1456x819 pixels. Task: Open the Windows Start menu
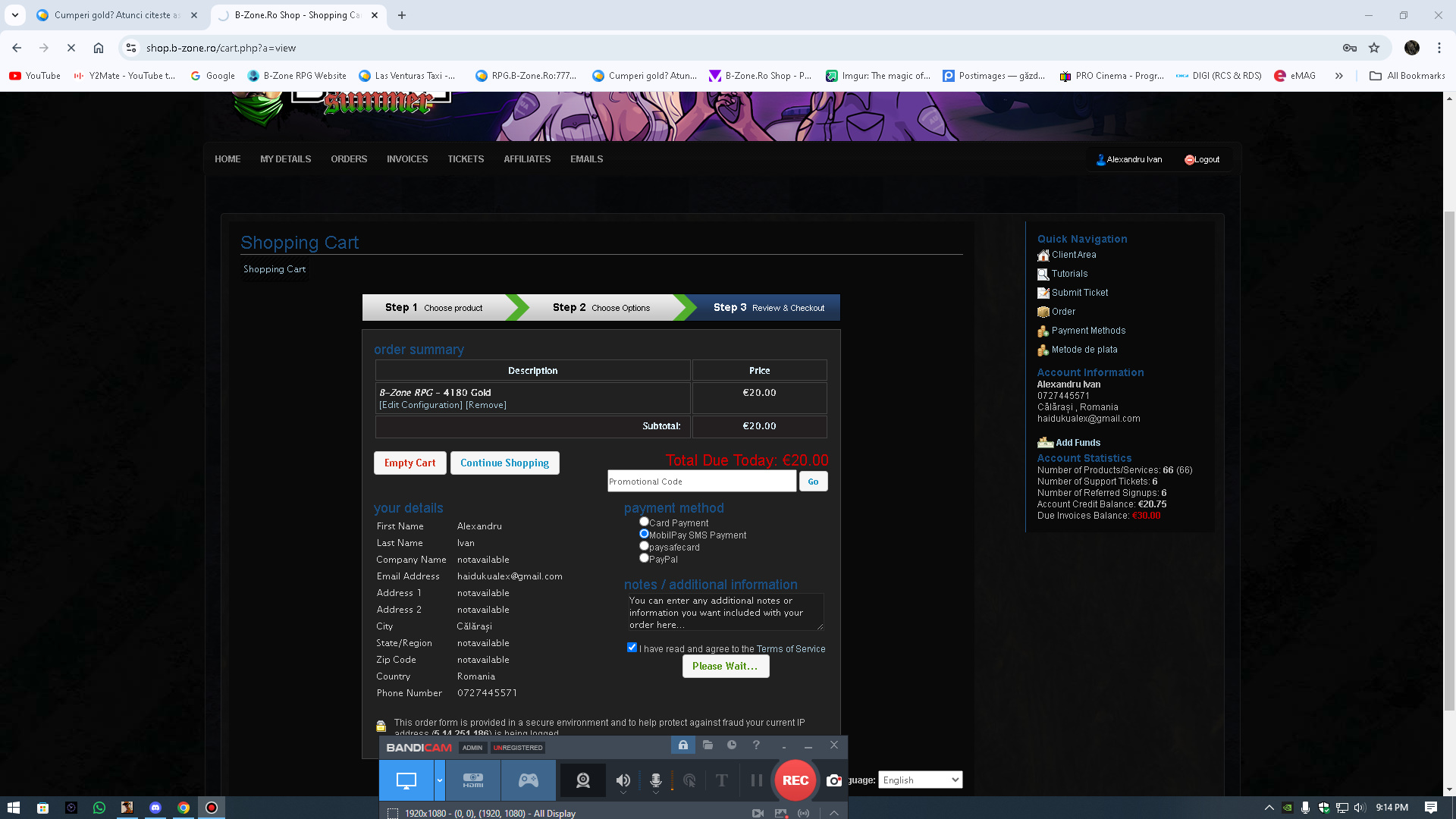point(14,808)
